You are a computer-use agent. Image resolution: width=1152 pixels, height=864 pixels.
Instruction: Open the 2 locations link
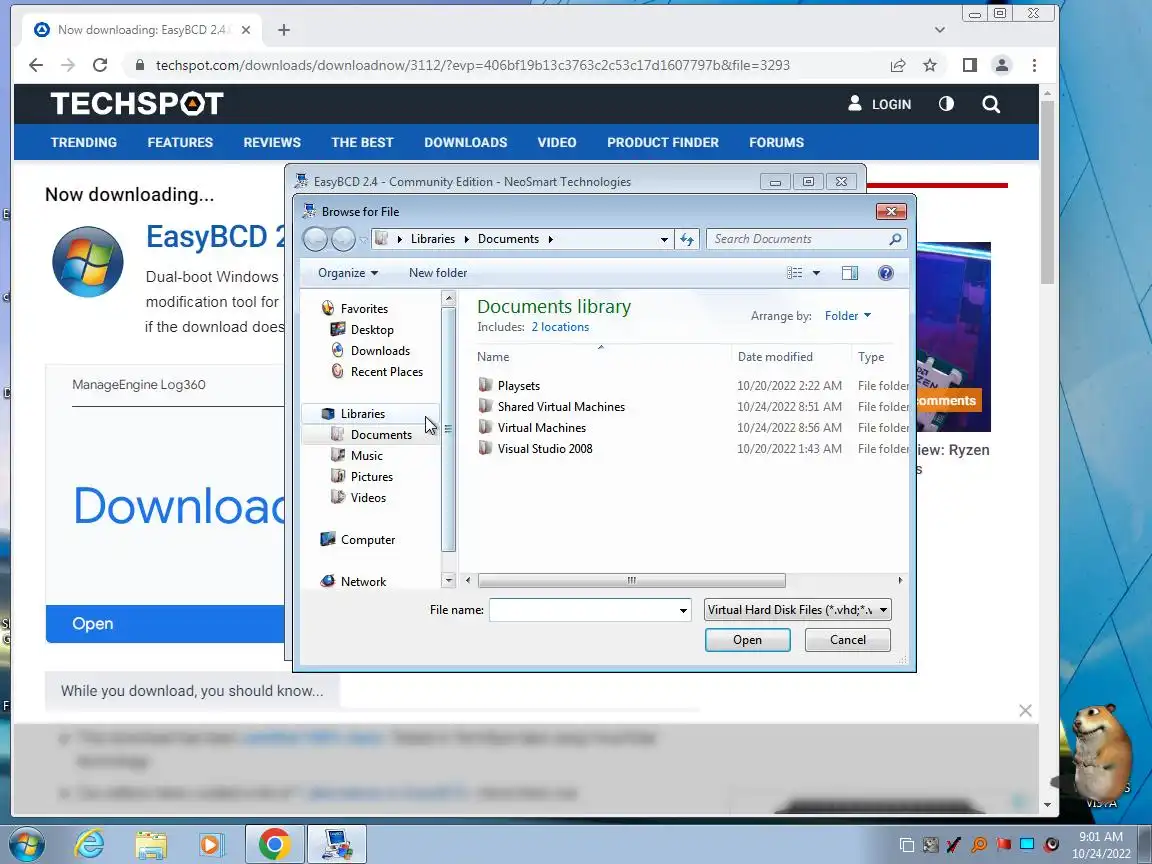pos(560,327)
